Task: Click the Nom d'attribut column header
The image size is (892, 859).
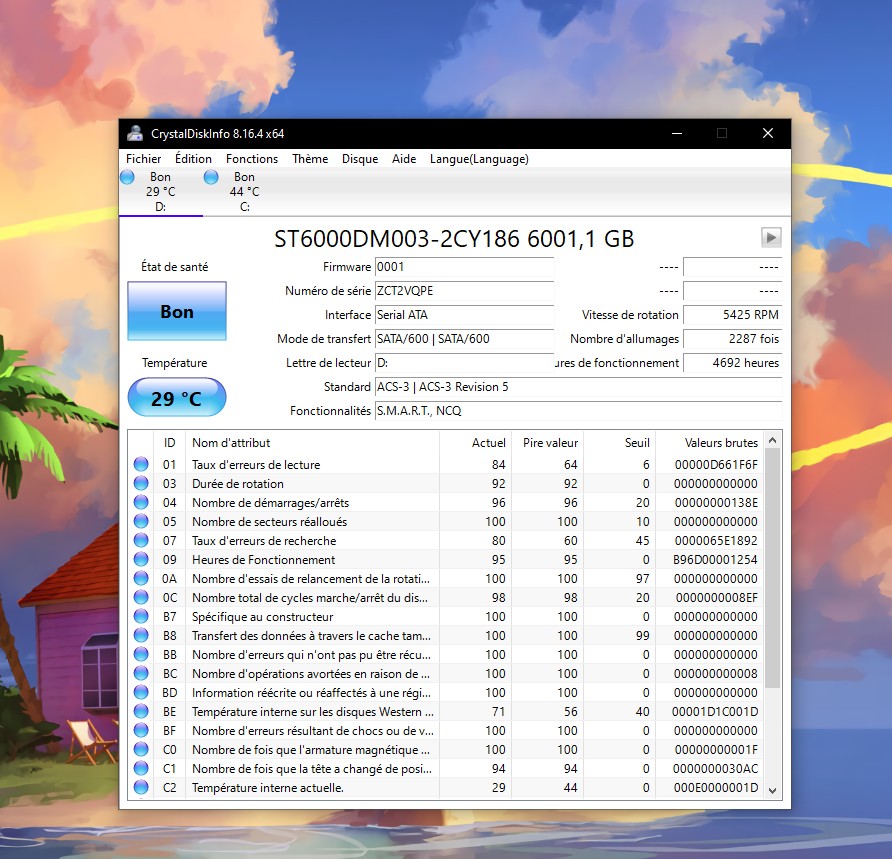Action: pos(312,443)
